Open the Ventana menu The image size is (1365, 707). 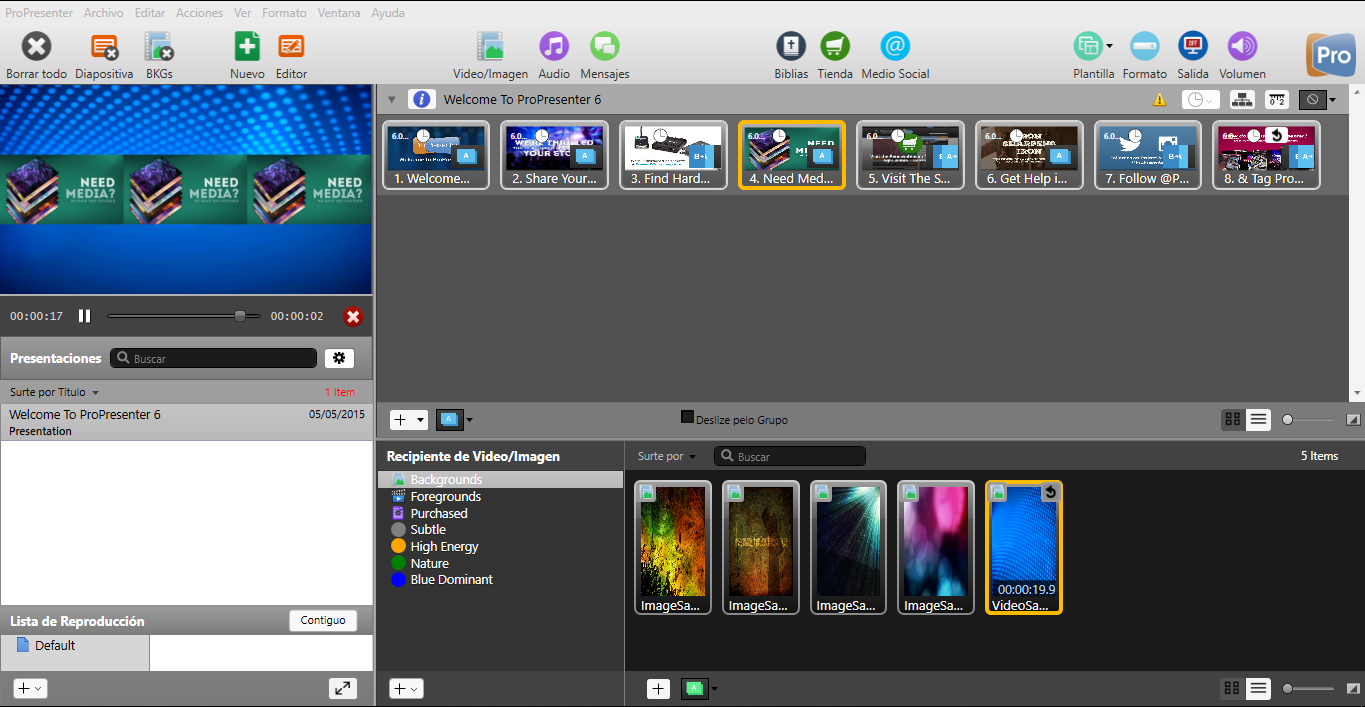point(339,13)
